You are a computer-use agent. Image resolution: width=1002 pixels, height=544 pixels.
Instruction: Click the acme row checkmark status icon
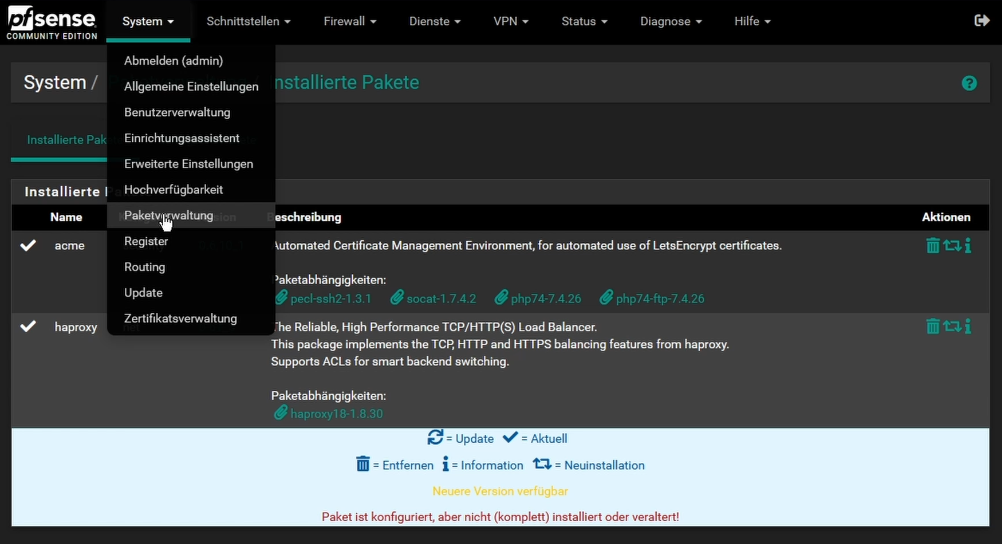coord(28,245)
